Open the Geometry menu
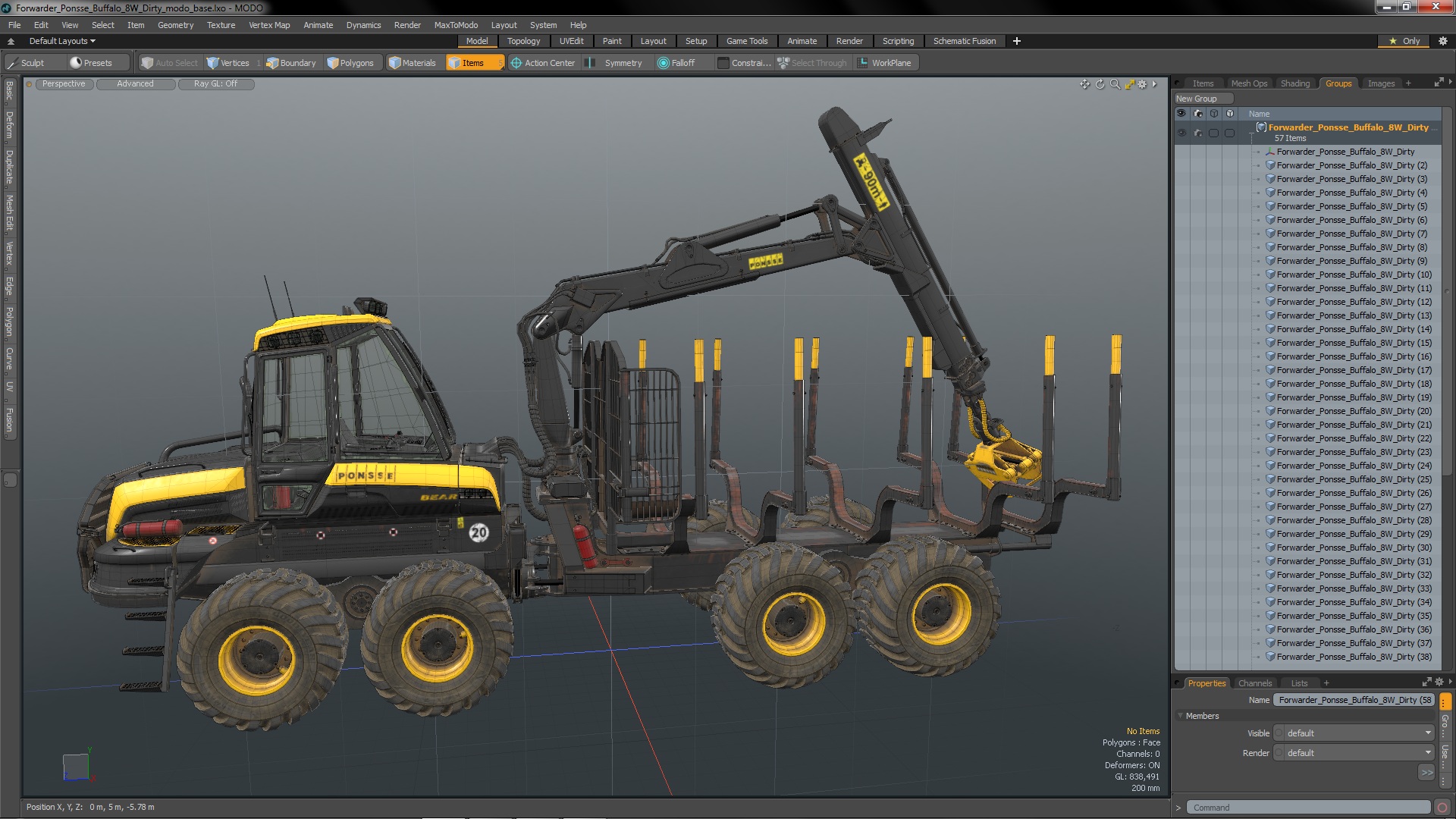 pyautogui.click(x=175, y=25)
